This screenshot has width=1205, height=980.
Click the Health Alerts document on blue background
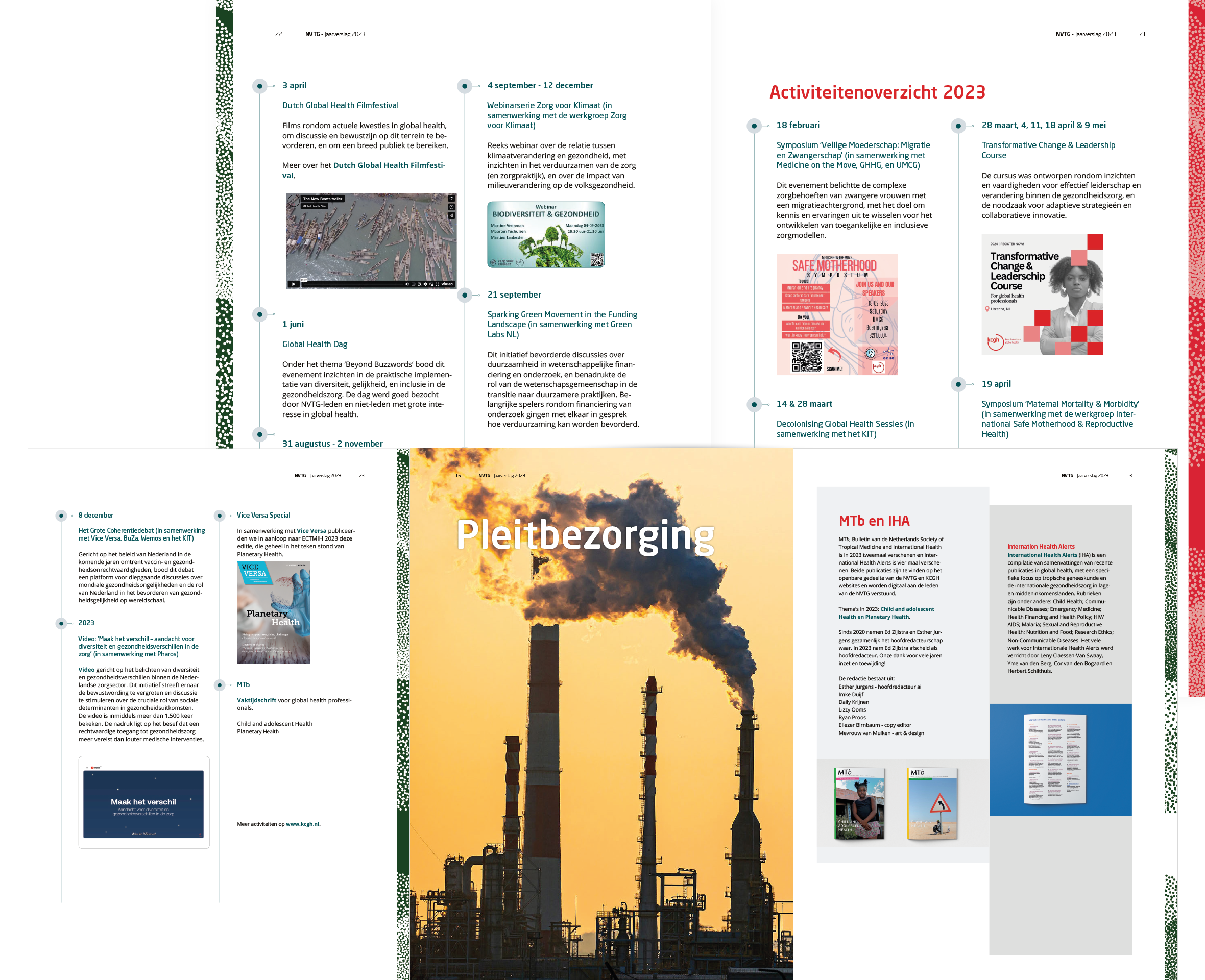coord(1055,759)
